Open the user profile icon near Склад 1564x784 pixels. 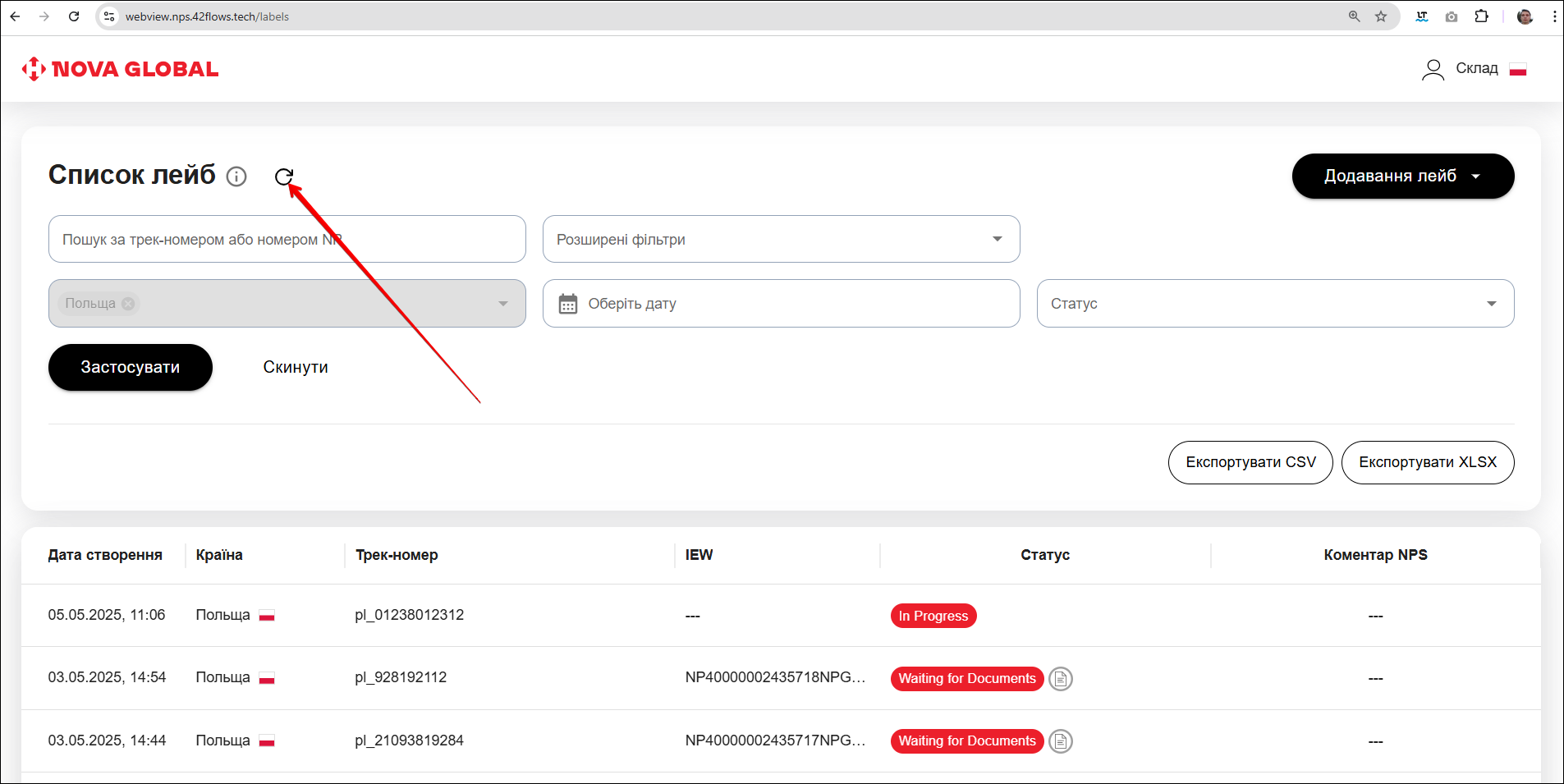pos(1433,70)
